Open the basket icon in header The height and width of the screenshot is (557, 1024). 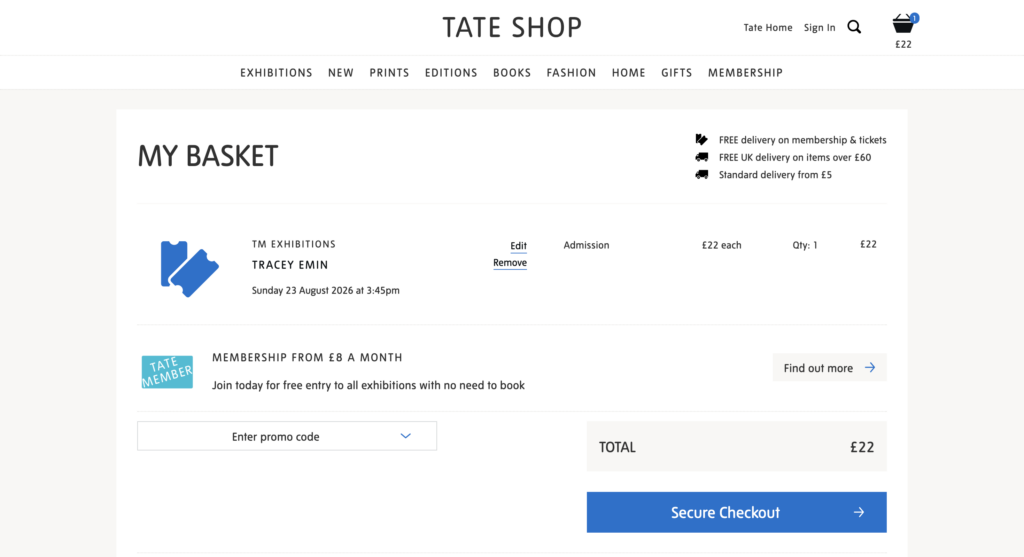coord(903,24)
